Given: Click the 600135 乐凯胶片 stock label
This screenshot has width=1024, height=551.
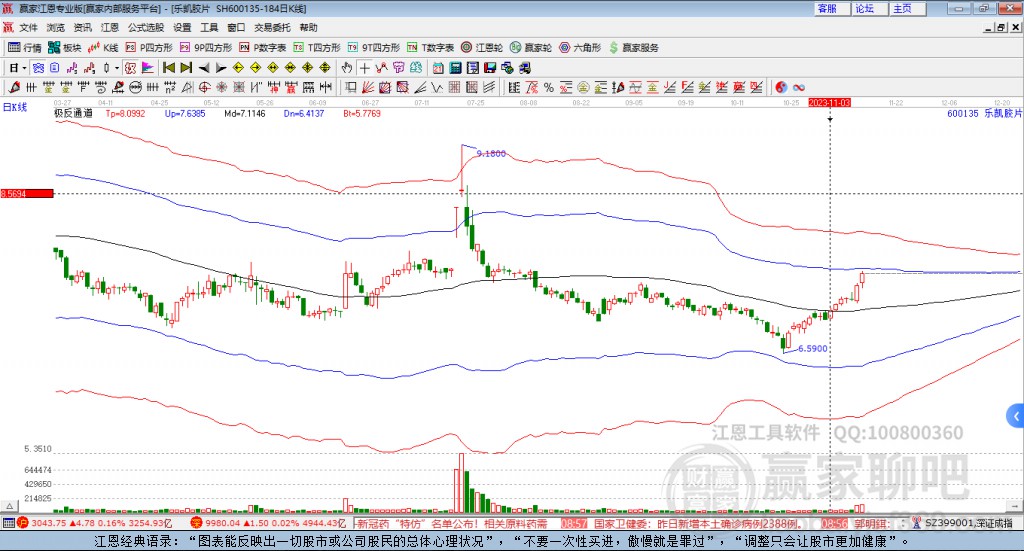Looking at the screenshot, I should click(x=984, y=114).
